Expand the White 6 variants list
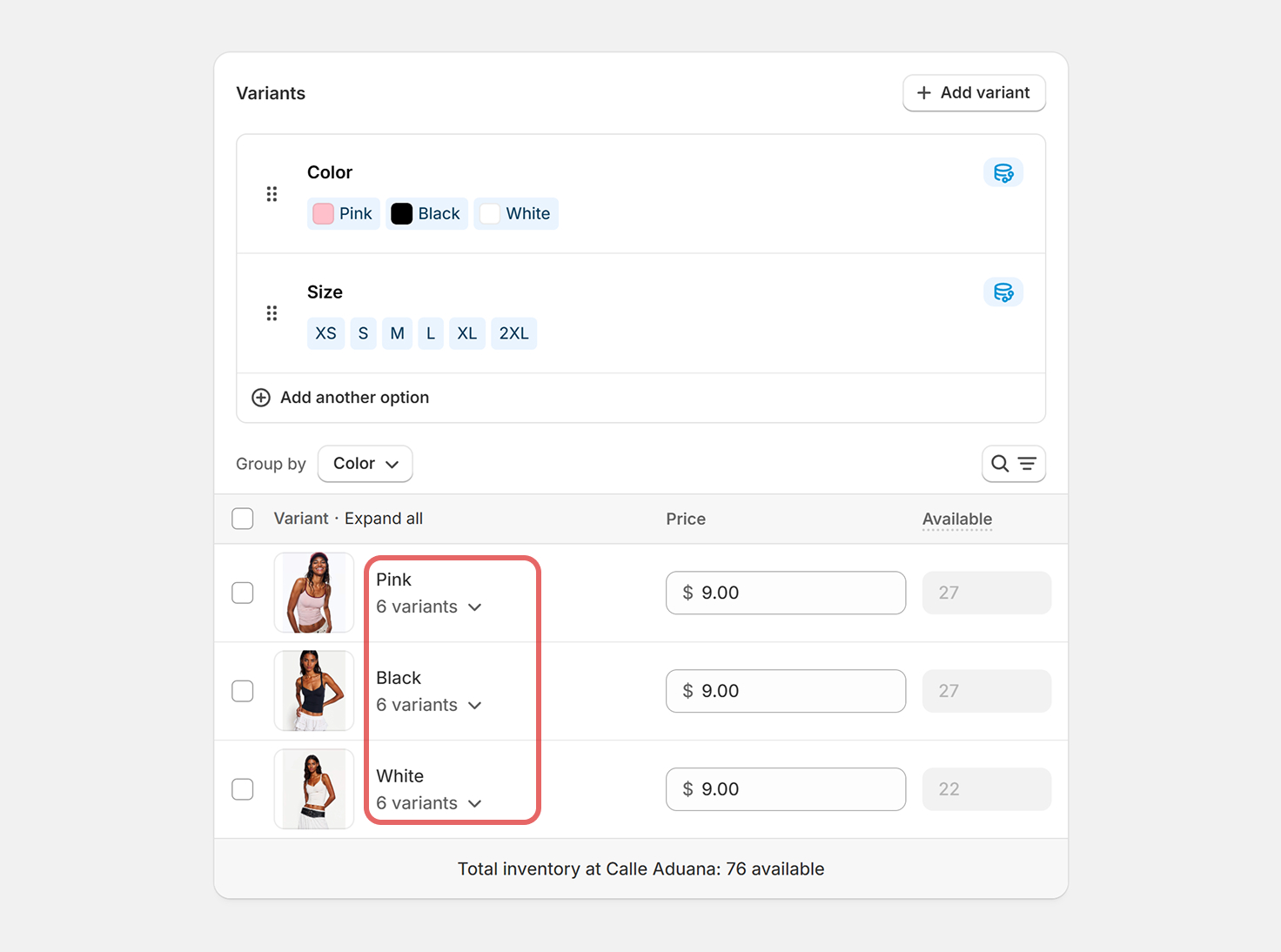 (429, 804)
